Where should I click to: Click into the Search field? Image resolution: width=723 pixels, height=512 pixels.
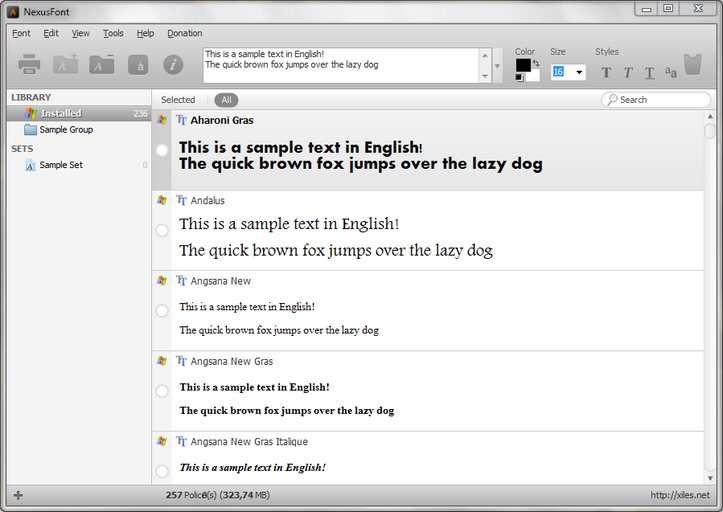click(656, 100)
